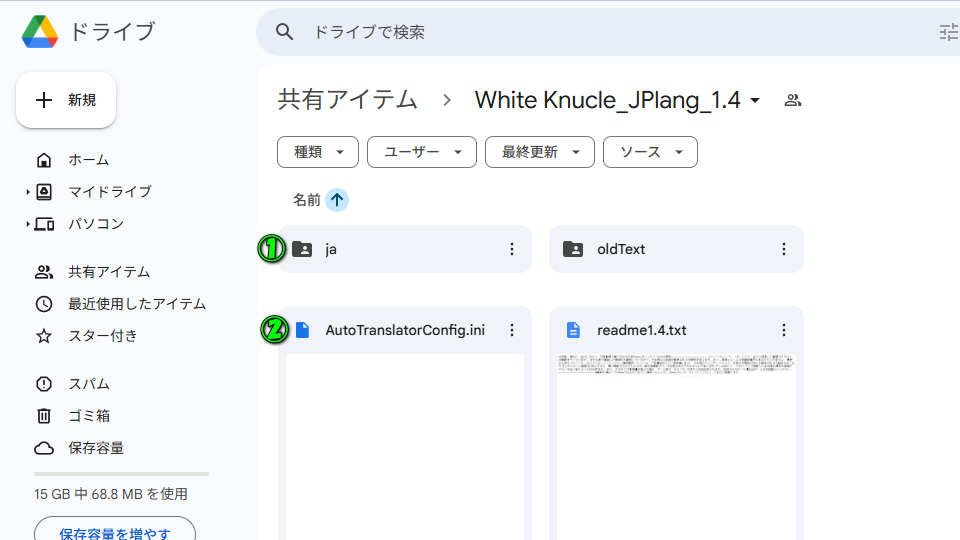Open search filter options icon

(947, 32)
